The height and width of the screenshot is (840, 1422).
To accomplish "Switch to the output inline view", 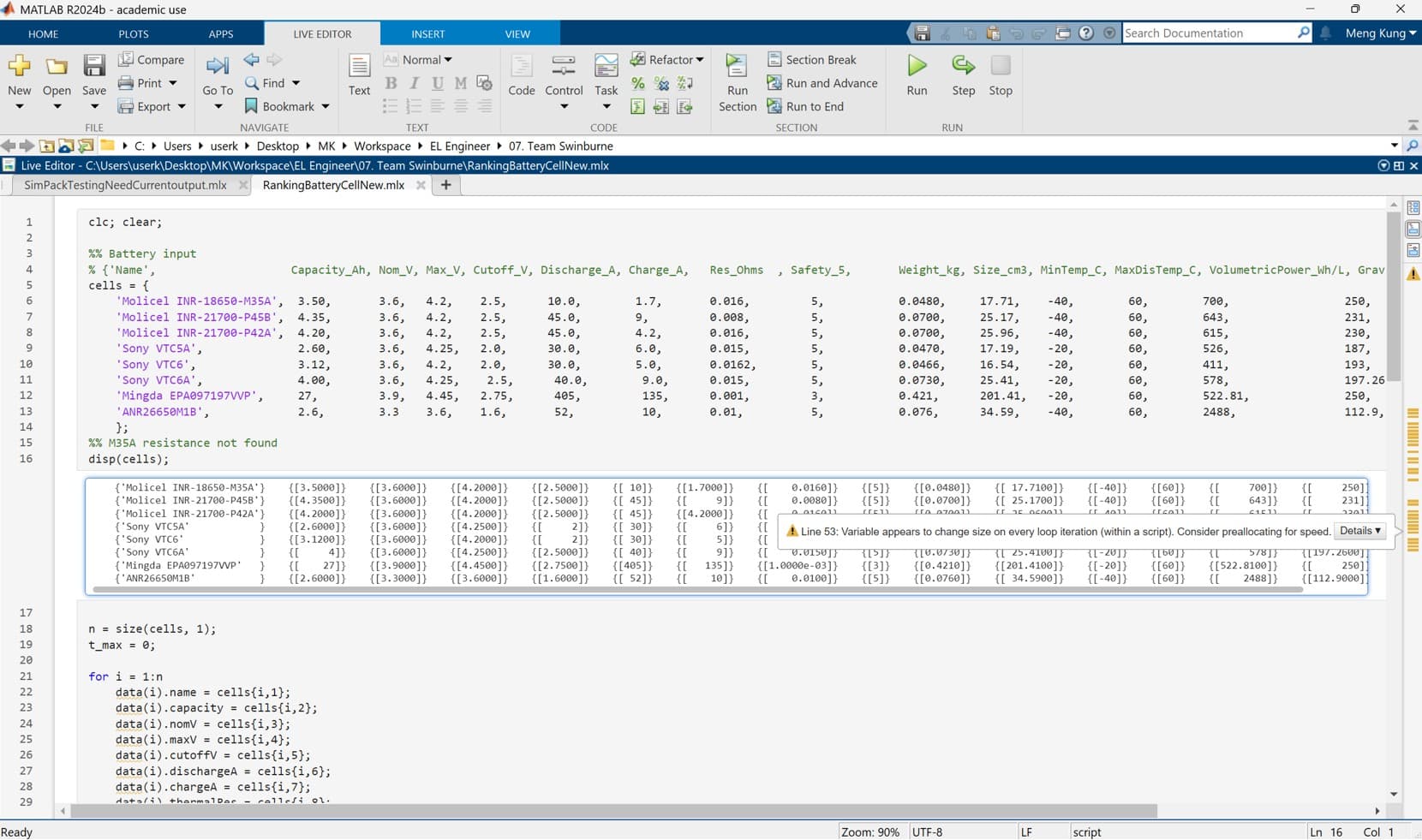I will pos(1413,229).
